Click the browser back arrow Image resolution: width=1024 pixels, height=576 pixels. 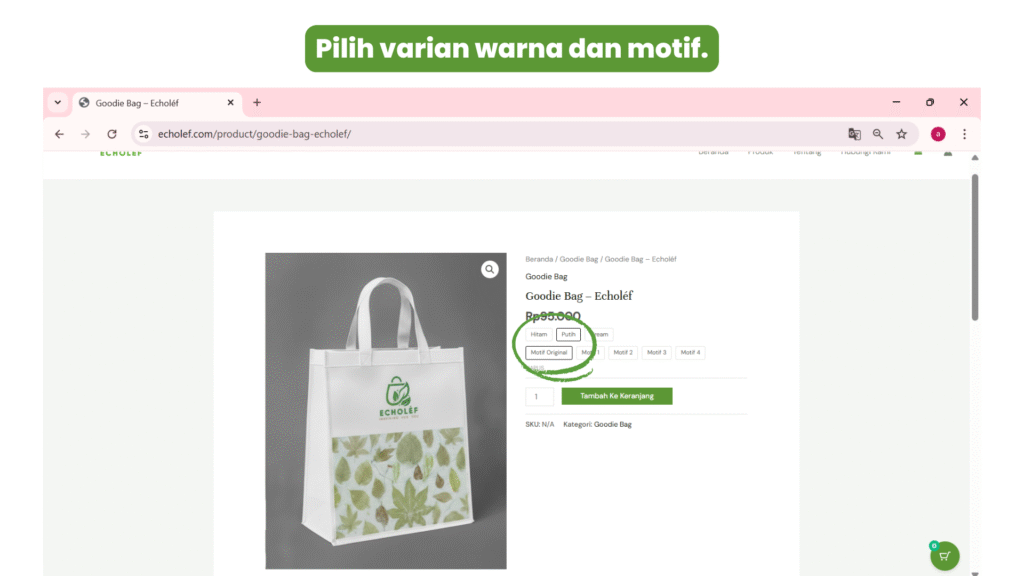(59, 134)
